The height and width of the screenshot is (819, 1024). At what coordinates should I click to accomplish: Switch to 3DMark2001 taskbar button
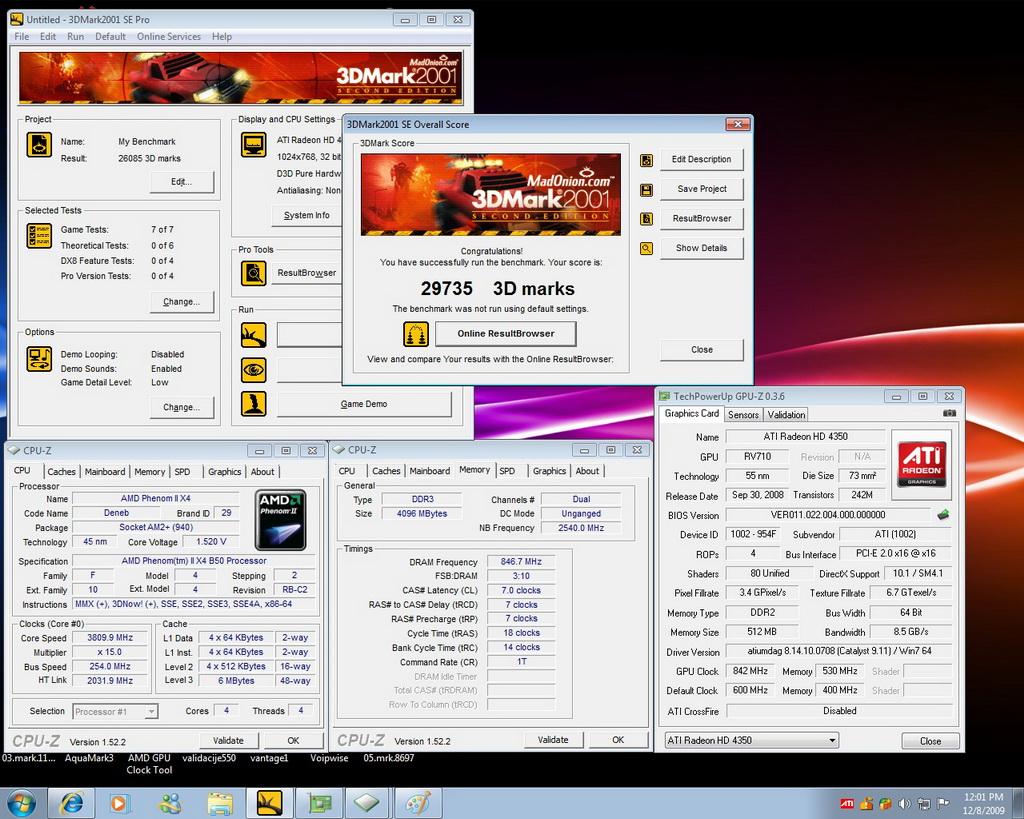point(270,803)
